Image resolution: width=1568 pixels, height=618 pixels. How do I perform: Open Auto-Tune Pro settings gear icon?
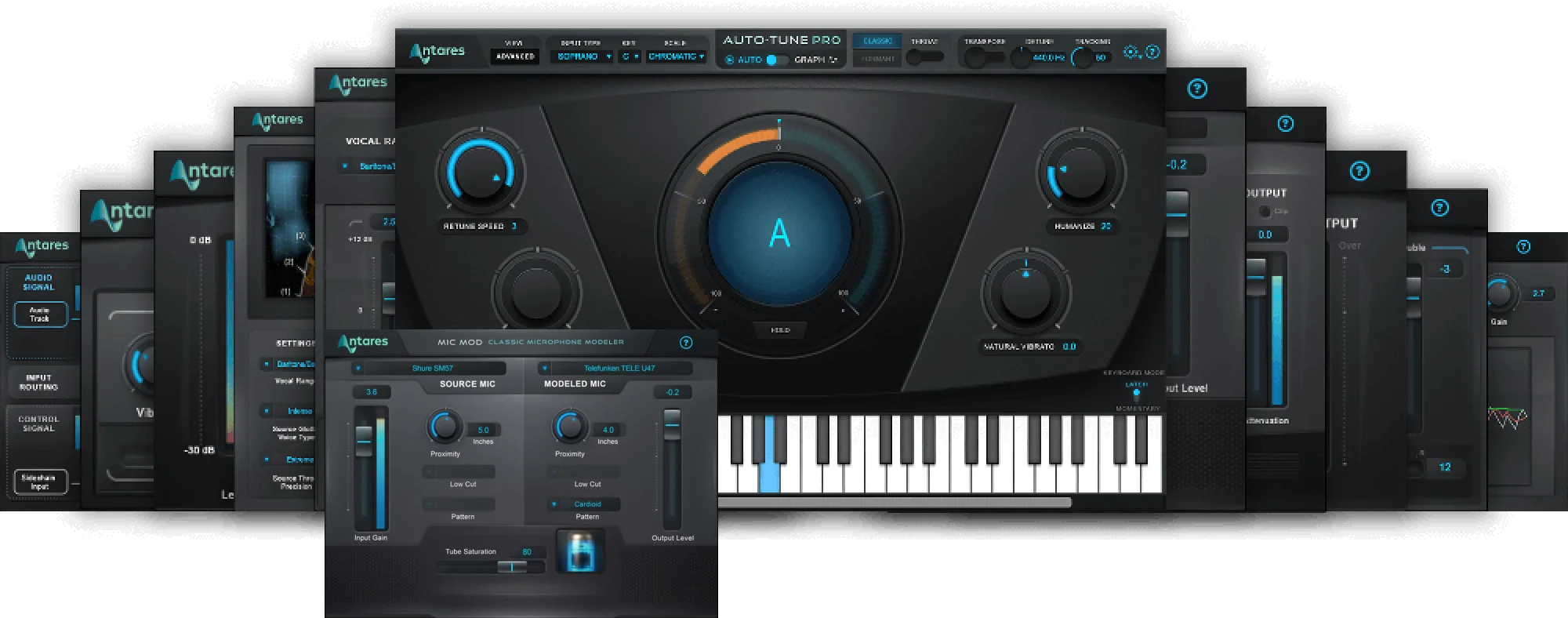click(x=1131, y=52)
